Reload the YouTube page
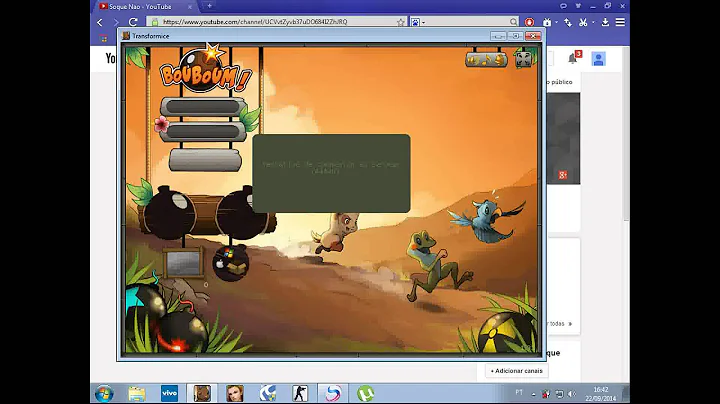720x404 pixels. coord(133,22)
